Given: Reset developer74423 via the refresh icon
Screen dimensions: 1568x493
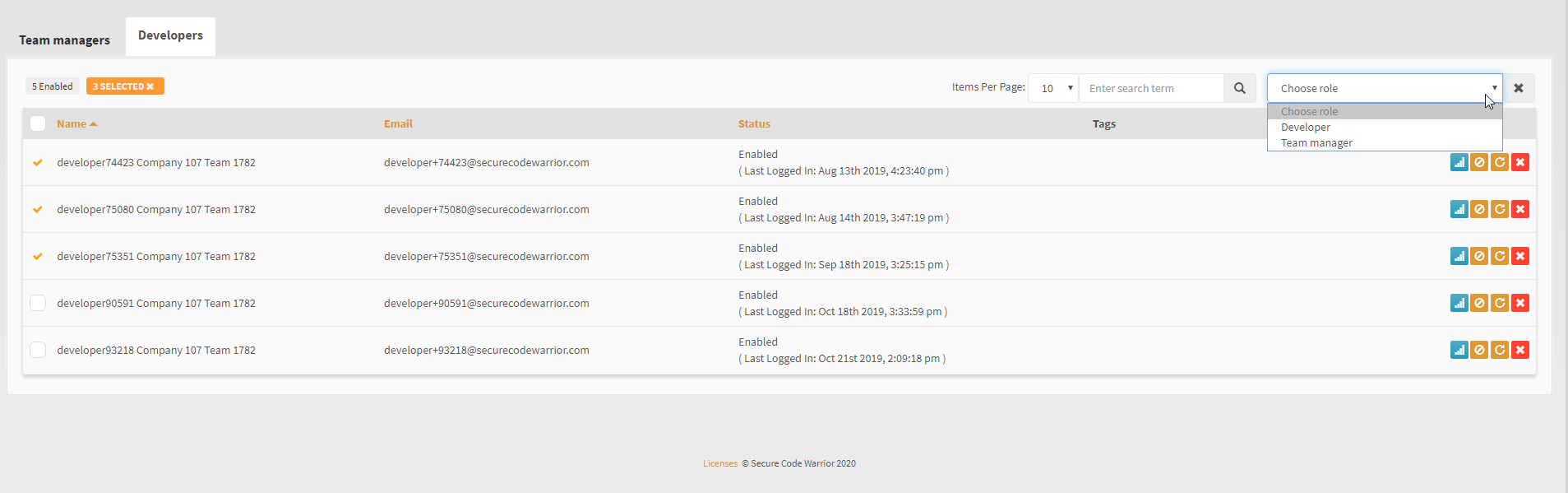Looking at the screenshot, I should (x=1500, y=162).
